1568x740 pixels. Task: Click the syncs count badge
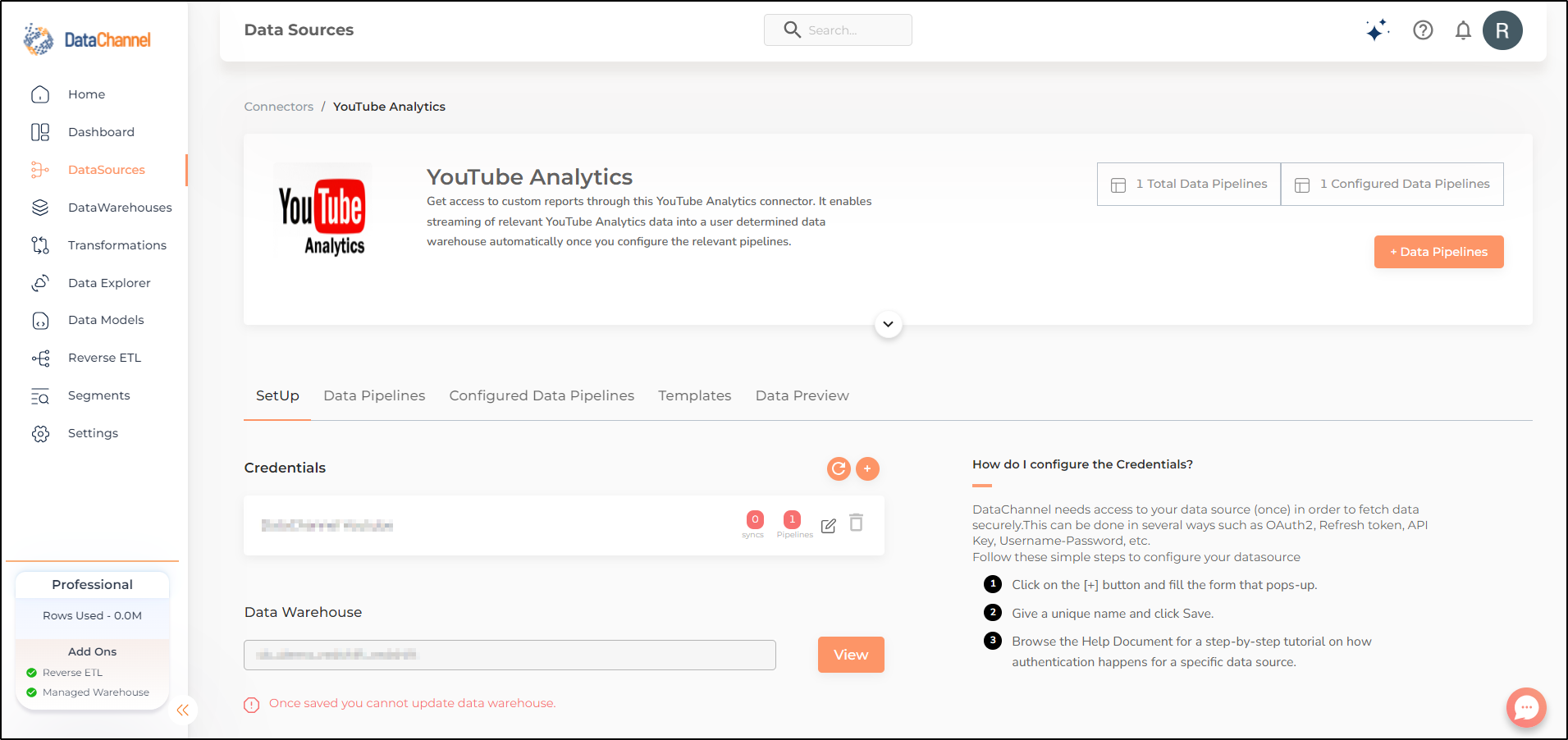[755, 519]
